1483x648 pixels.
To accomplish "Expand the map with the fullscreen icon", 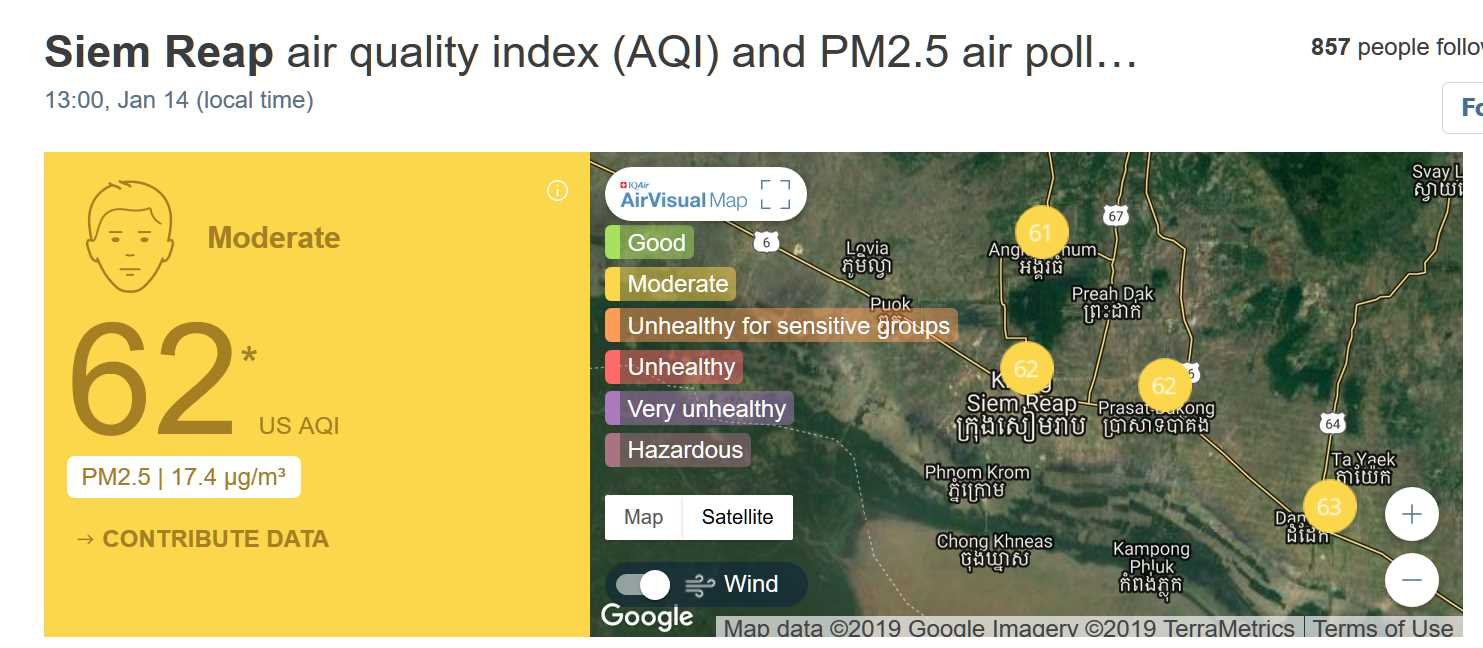I will coord(775,194).
